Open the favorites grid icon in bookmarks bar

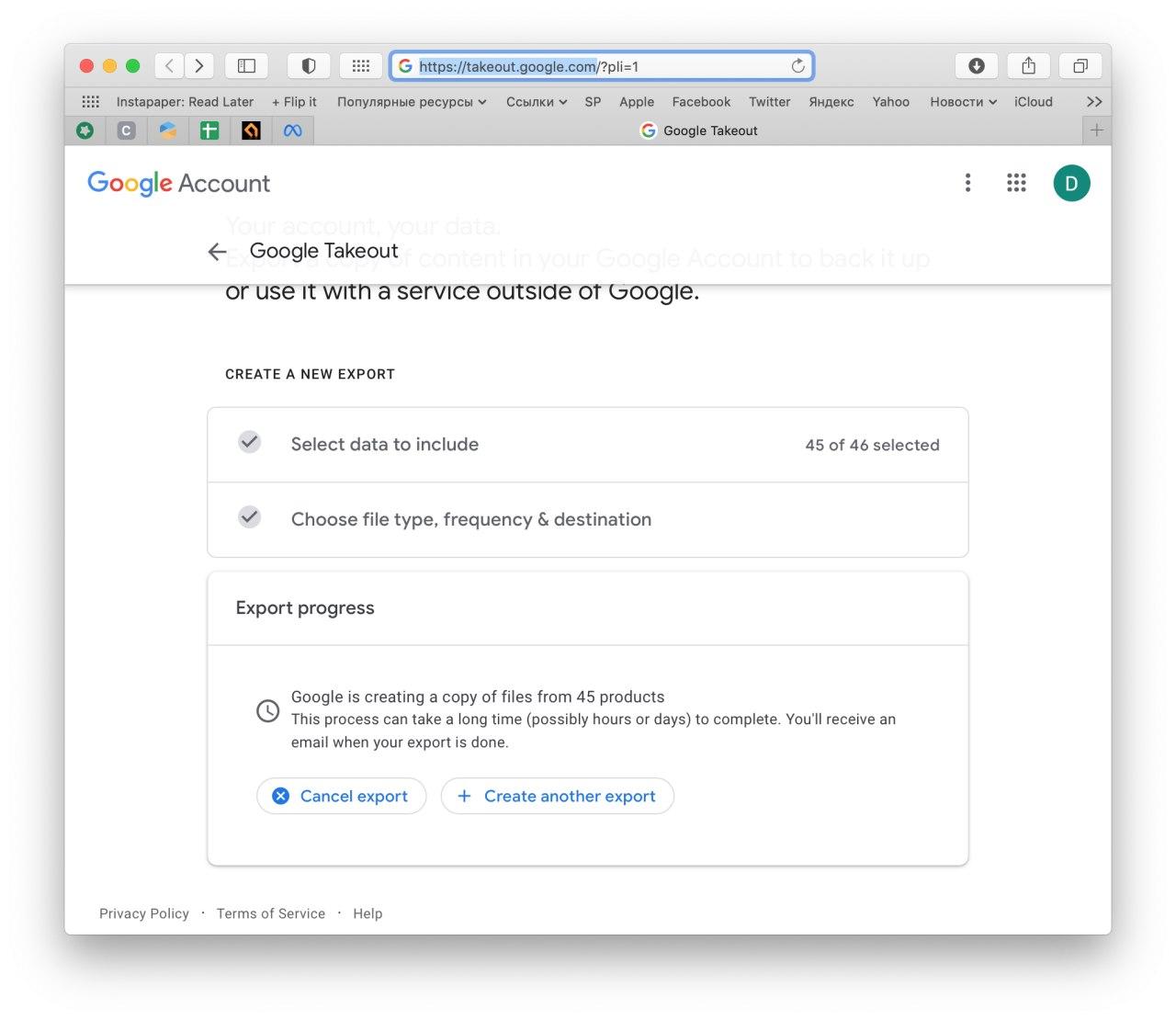(90, 102)
